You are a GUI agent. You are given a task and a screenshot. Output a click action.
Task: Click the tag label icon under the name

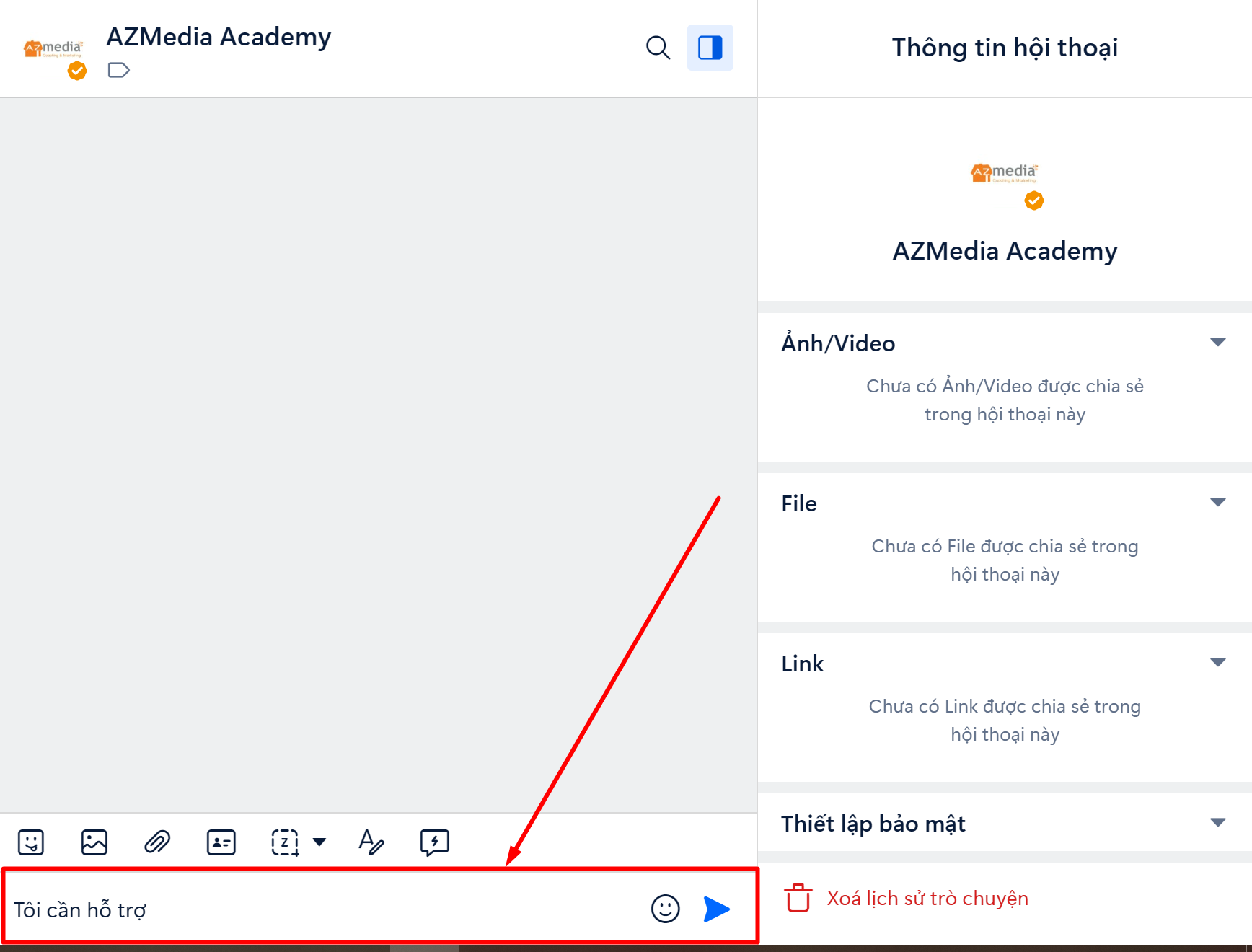tap(118, 70)
